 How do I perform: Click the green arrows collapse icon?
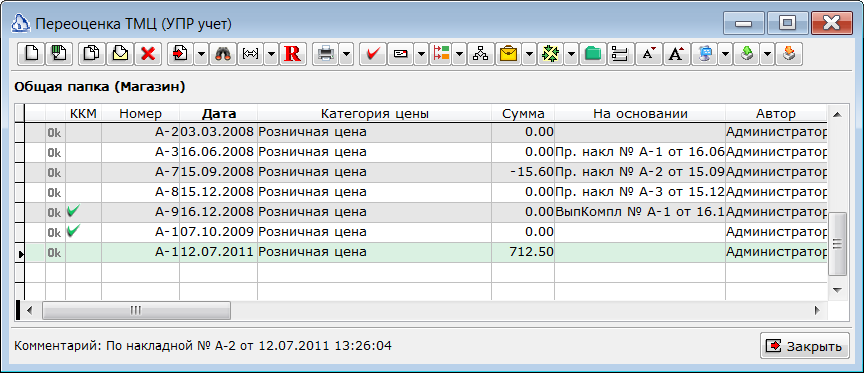[x=550, y=54]
